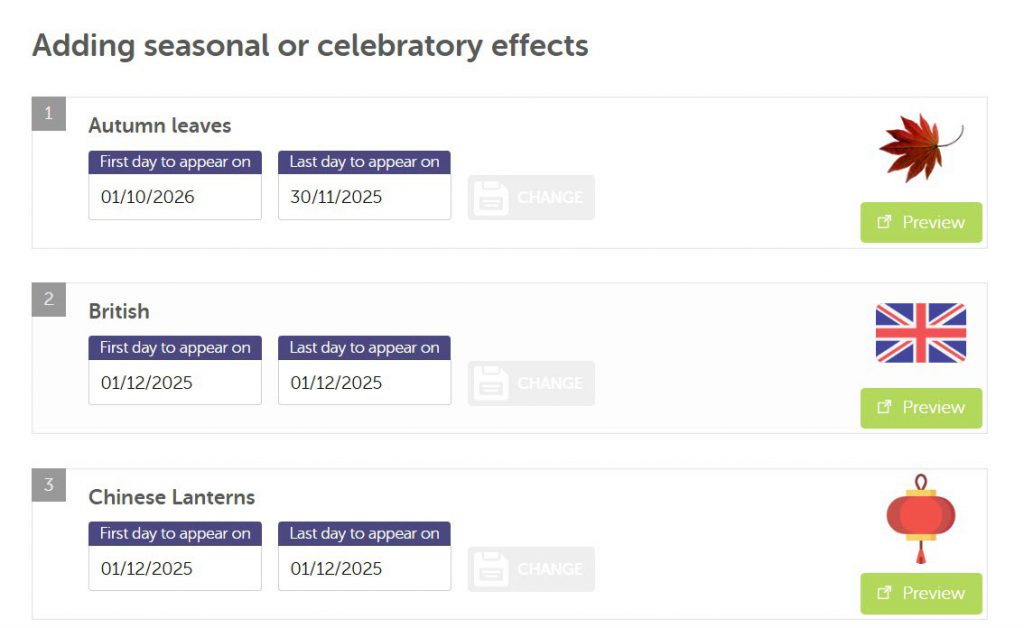Click the save icon in British CHANGE button
The height and width of the screenshot is (628, 1024).
(490, 384)
